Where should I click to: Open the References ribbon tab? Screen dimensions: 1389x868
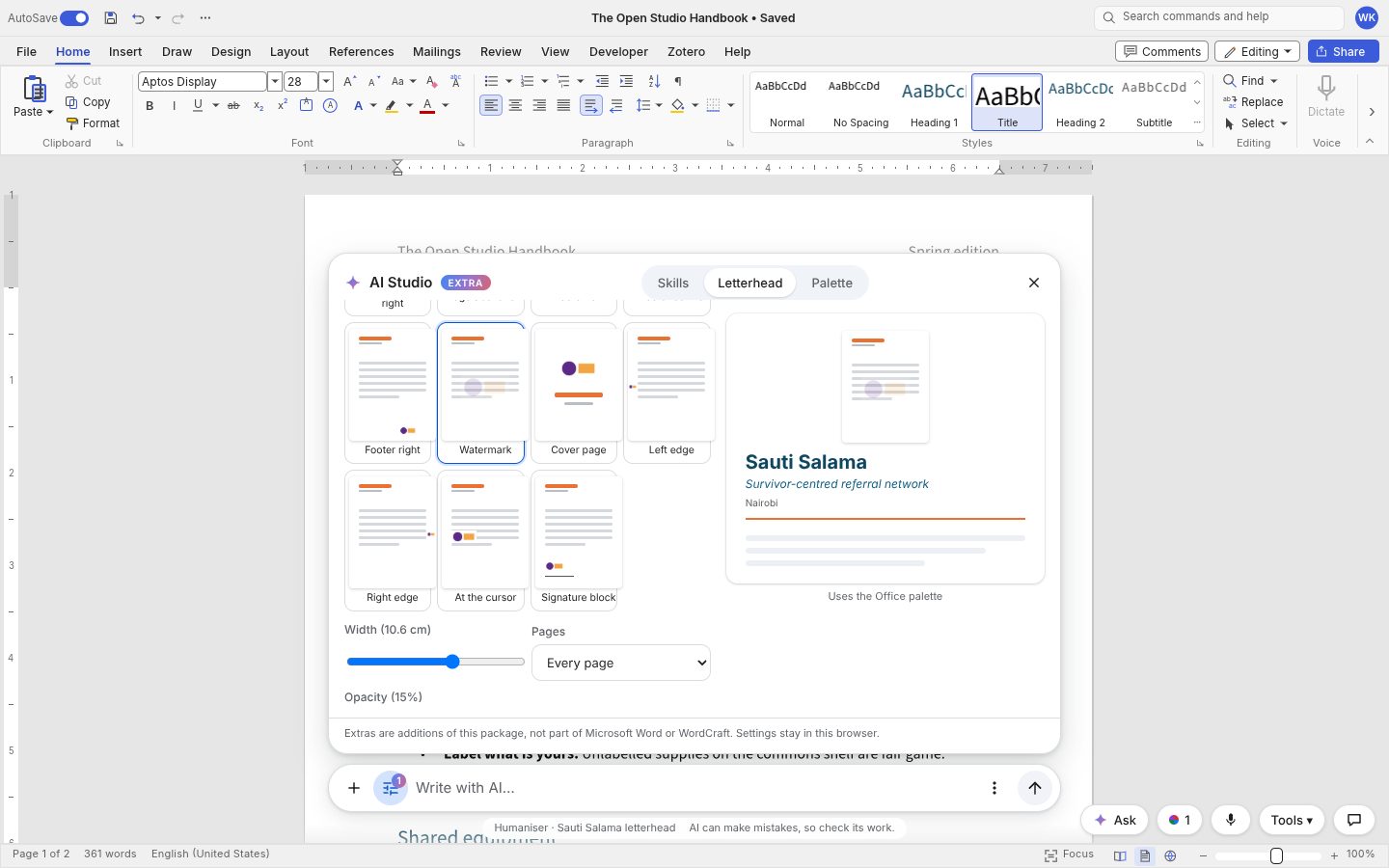click(361, 51)
